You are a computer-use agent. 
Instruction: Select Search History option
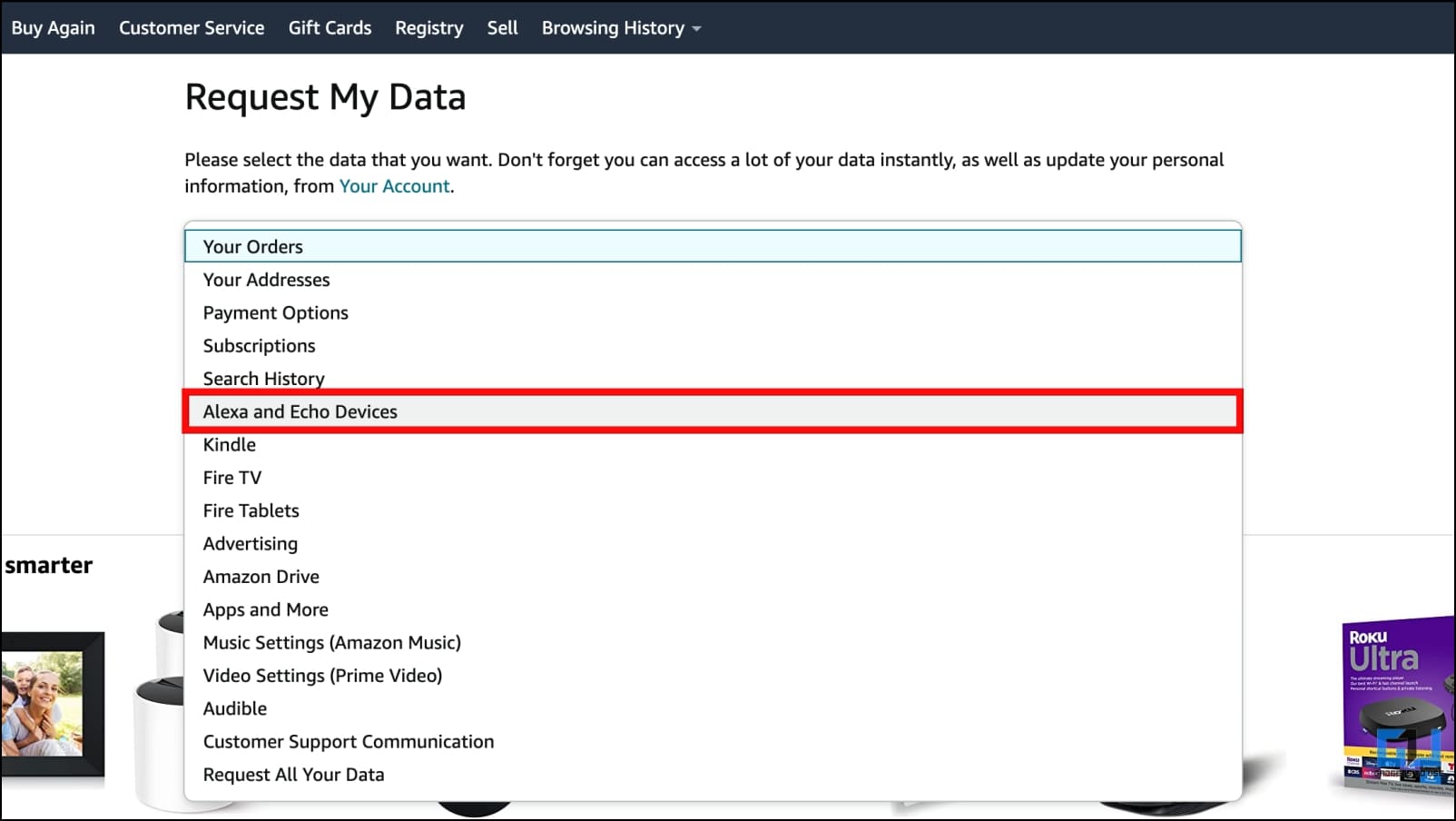713,377
